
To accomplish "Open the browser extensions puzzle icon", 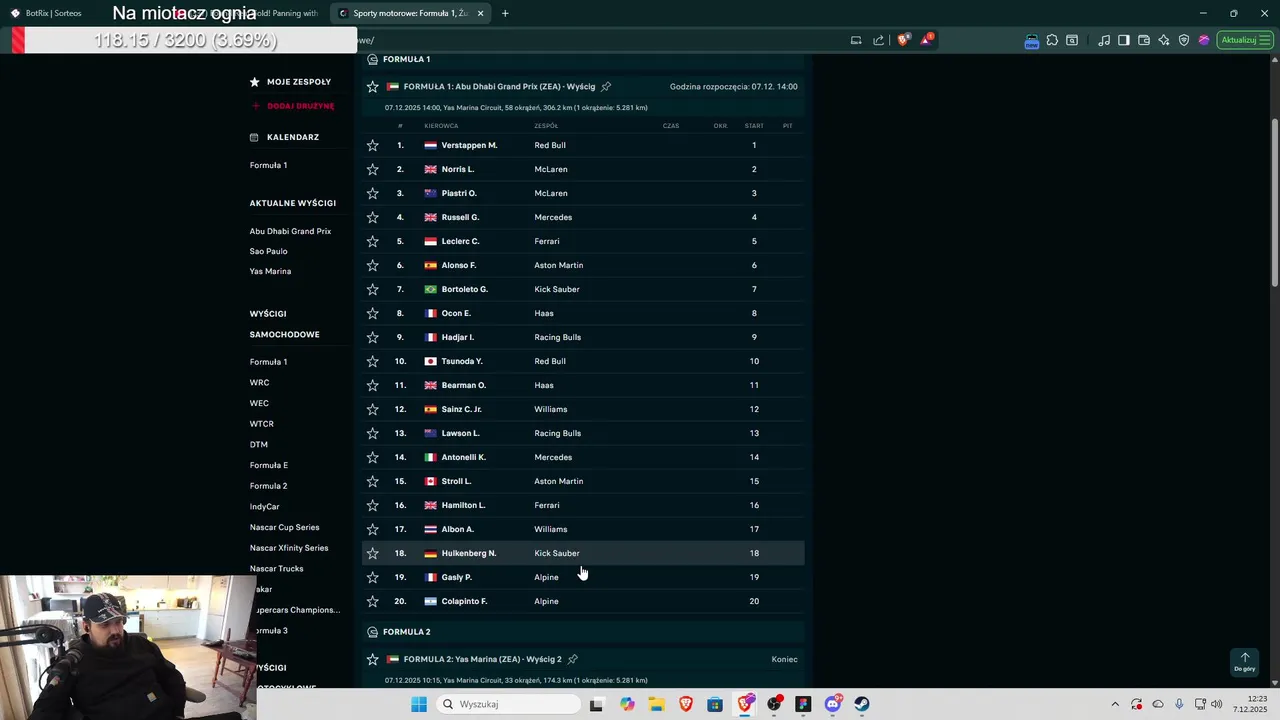I will tap(1052, 40).
